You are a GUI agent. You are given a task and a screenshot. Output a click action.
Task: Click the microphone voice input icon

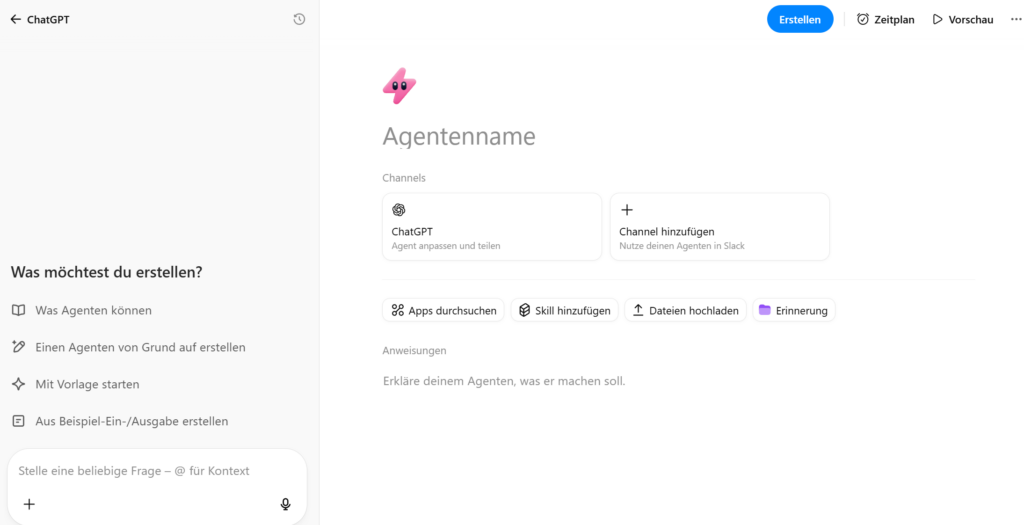[x=286, y=504]
